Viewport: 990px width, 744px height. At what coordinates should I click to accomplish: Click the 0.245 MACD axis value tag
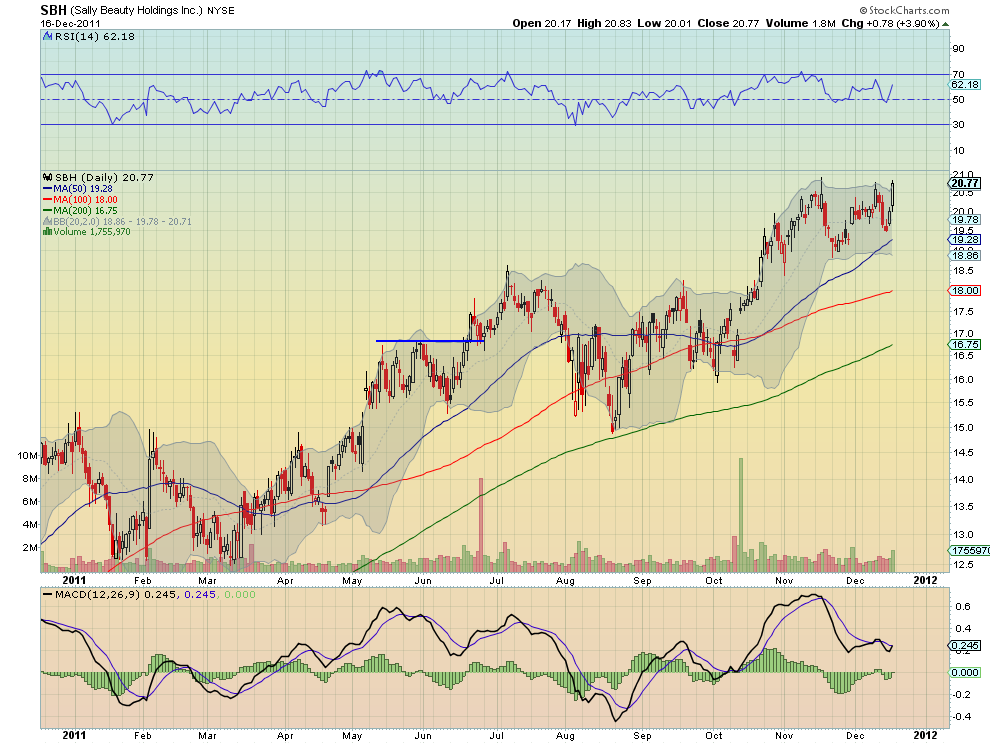pyautogui.click(x=965, y=645)
